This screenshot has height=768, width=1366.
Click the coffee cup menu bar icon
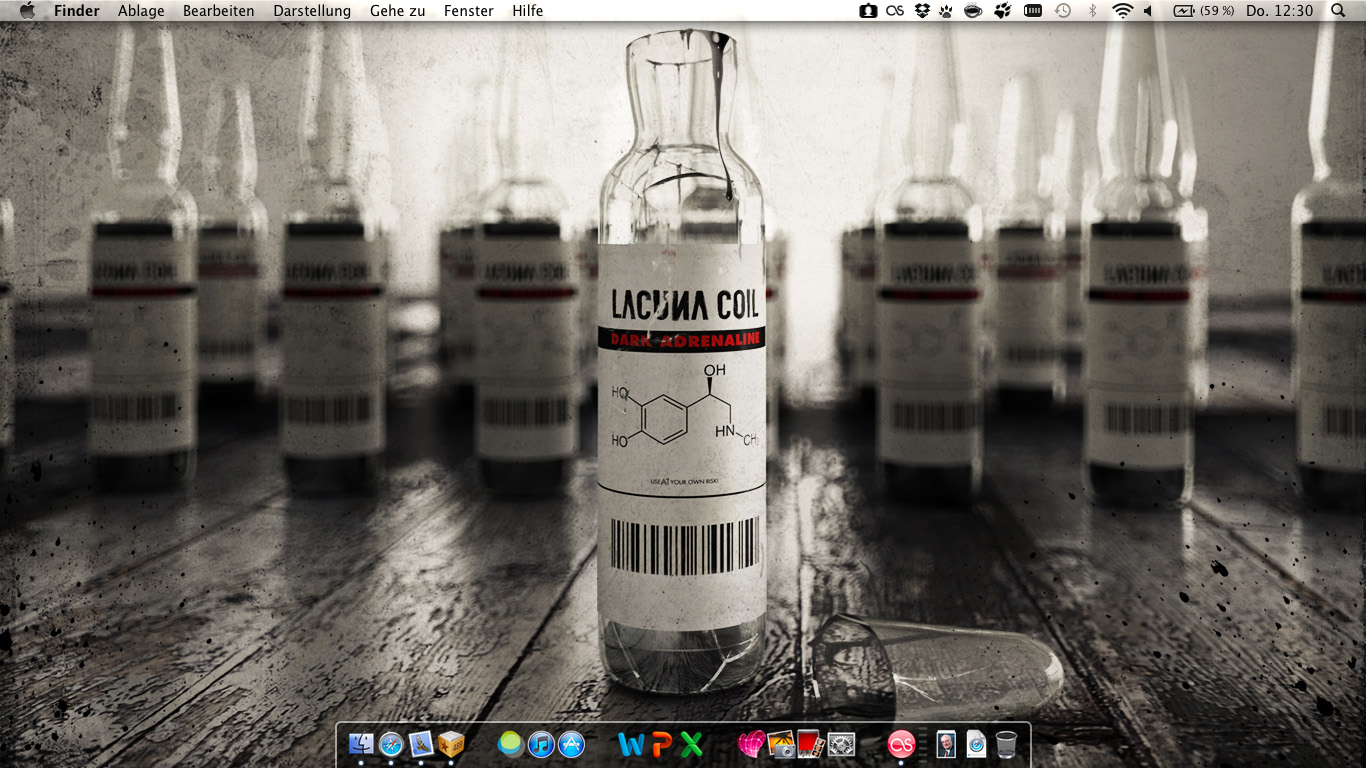point(972,11)
